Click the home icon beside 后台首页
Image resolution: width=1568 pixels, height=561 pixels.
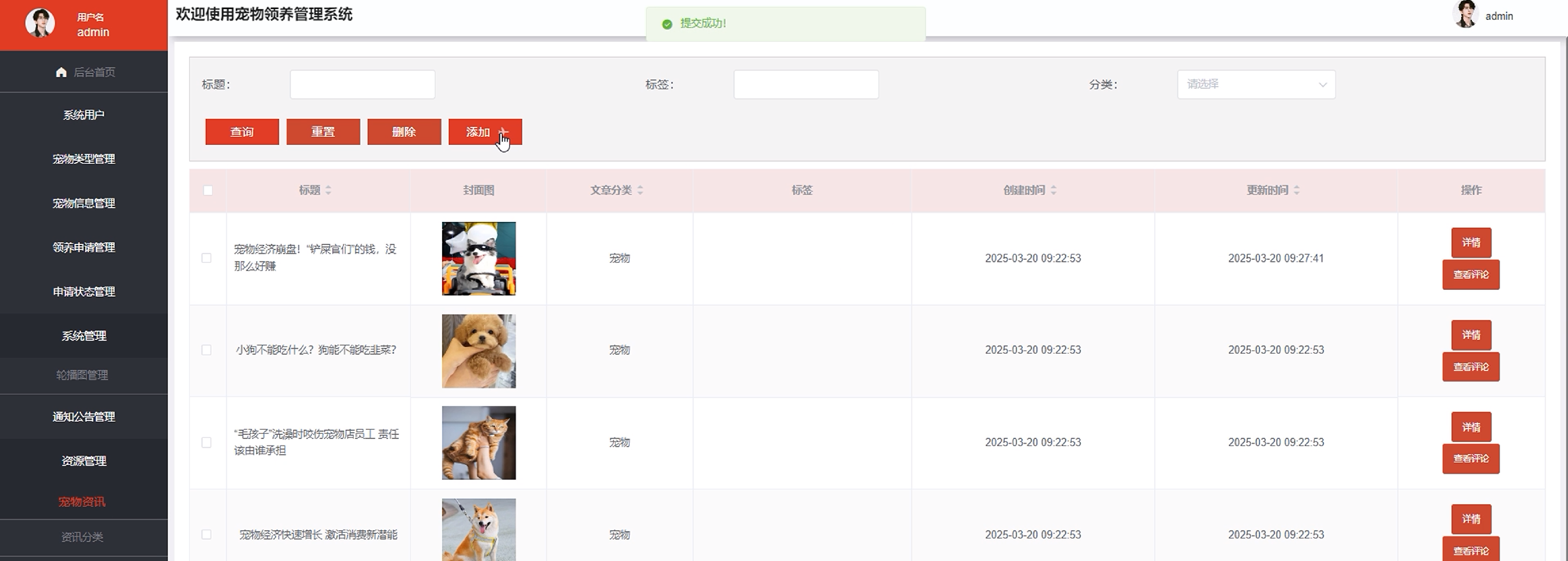tap(61, 72)
